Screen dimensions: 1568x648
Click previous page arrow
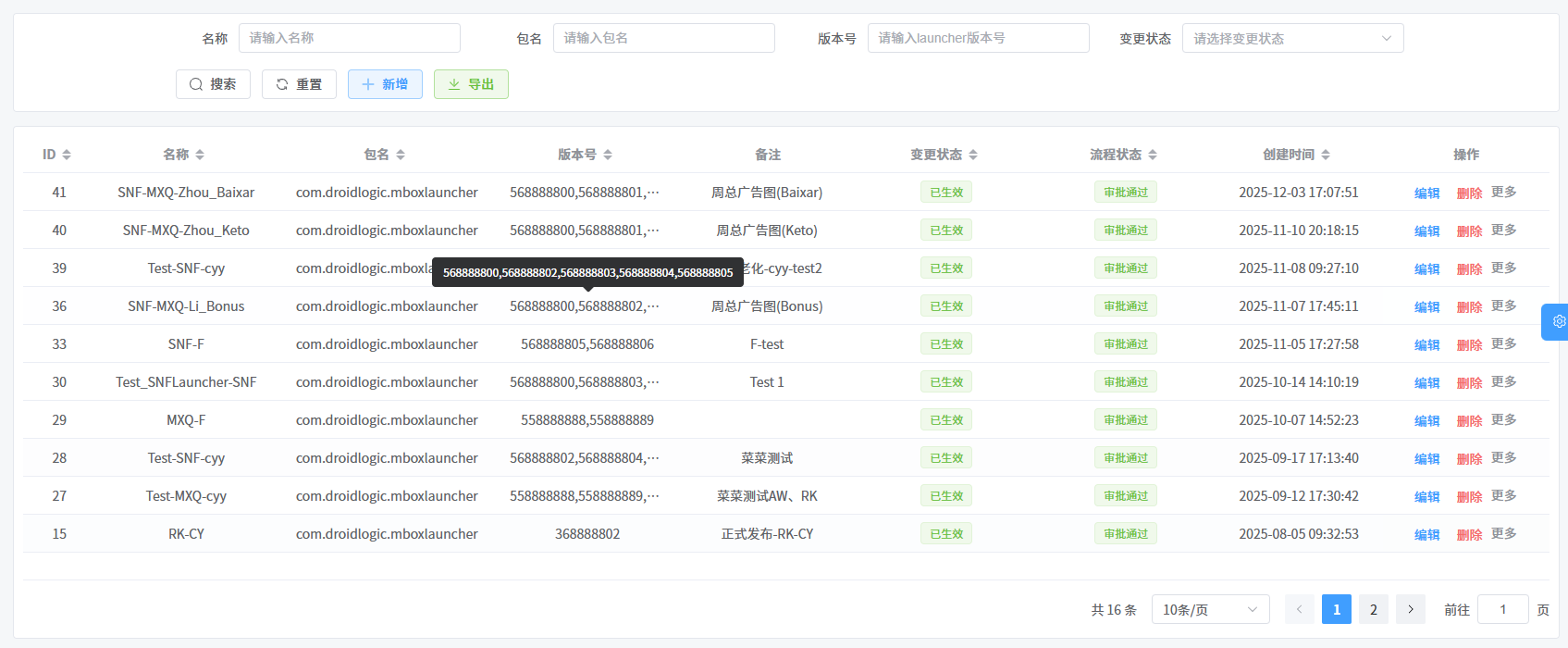[1300, 609]
